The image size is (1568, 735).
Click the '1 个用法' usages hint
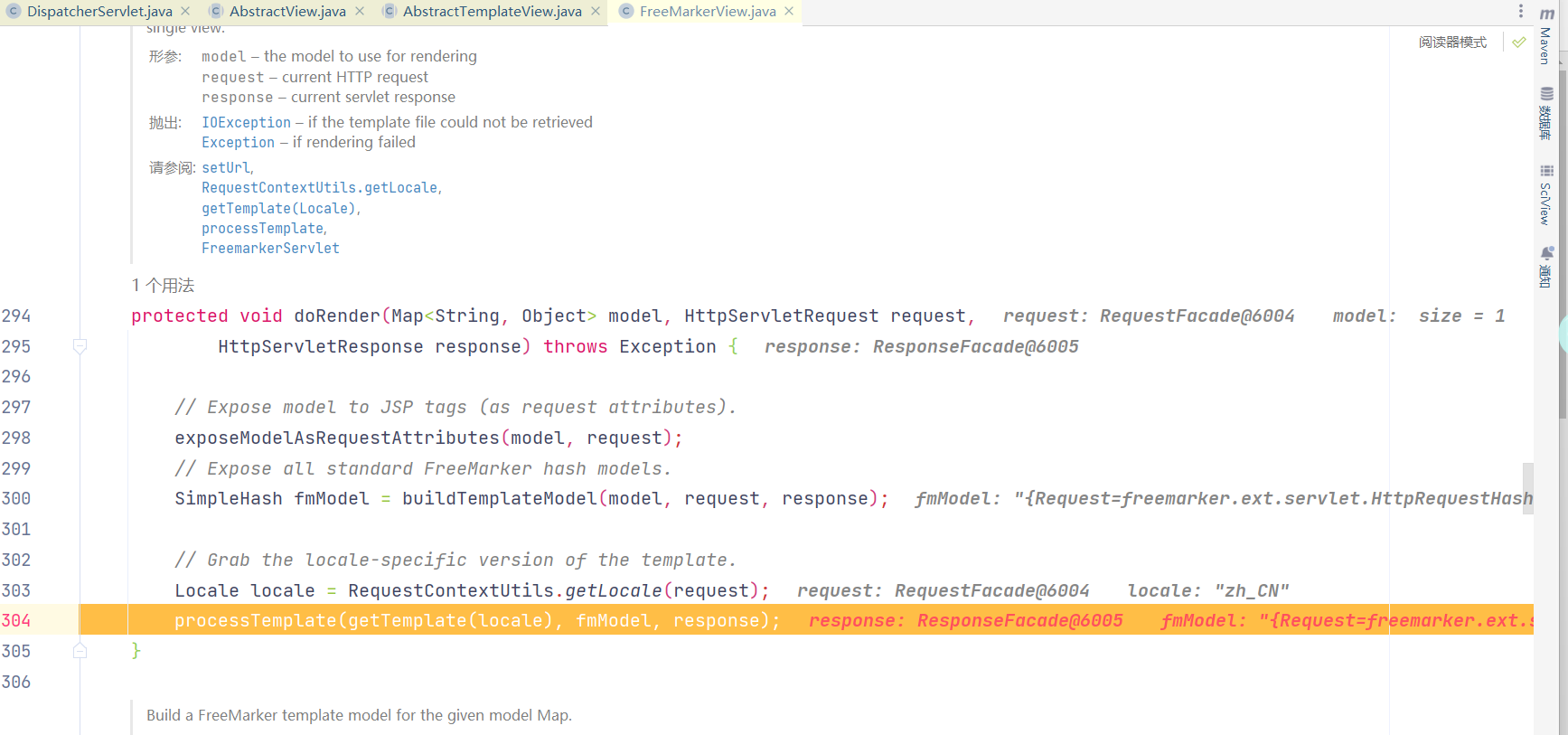[163, 286]
